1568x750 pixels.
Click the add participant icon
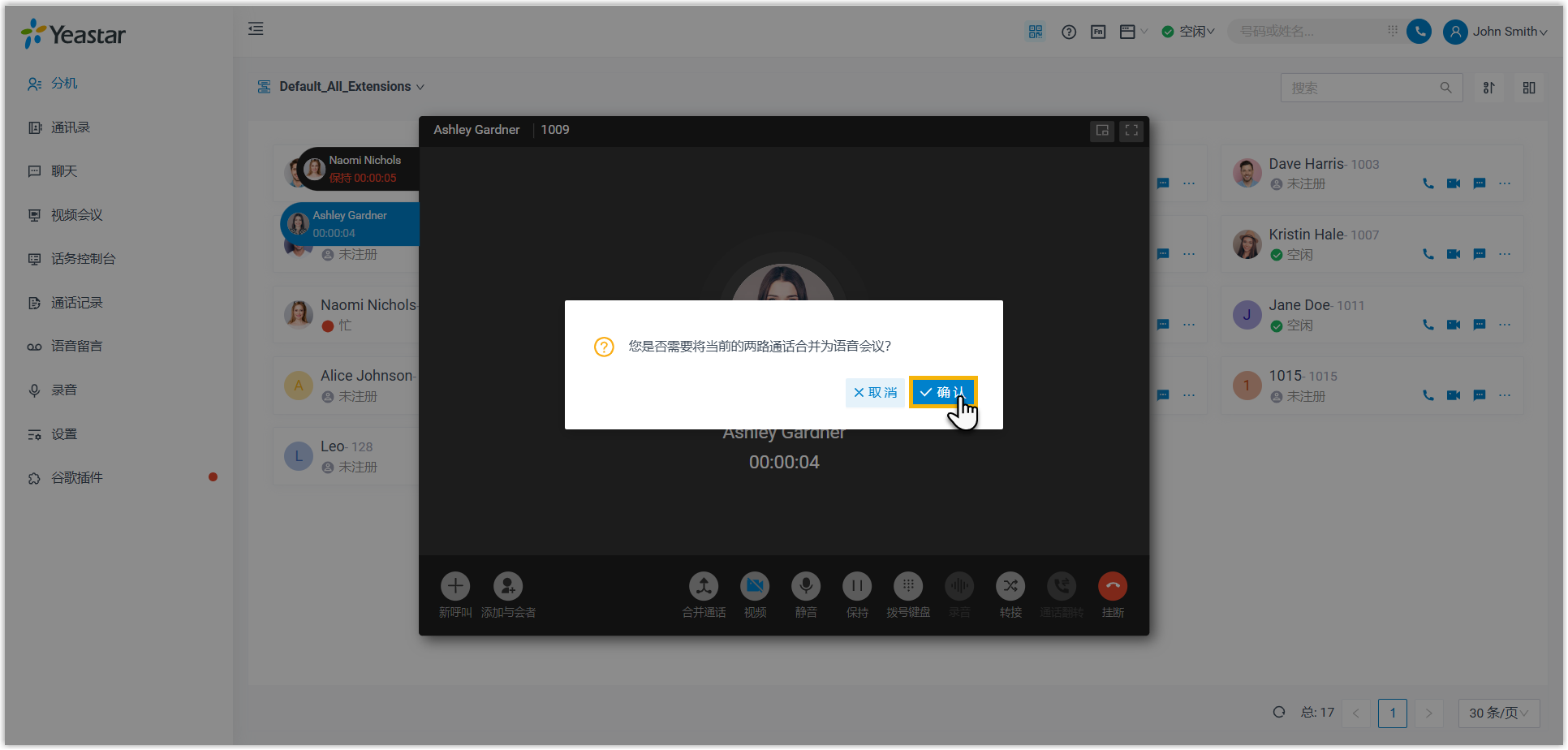[x=507, y=586]
